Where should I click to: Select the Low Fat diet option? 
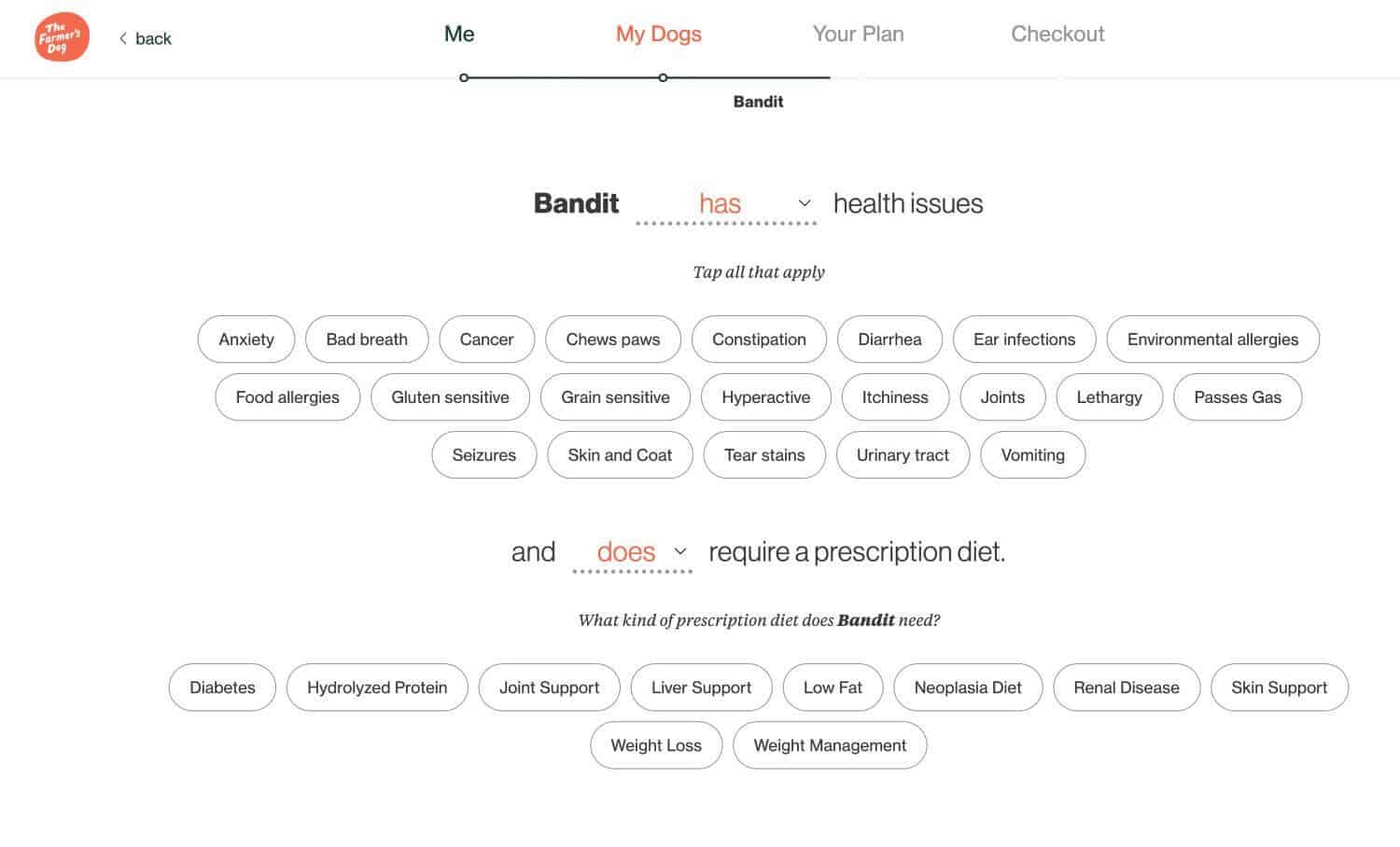(x=833, y=687)
